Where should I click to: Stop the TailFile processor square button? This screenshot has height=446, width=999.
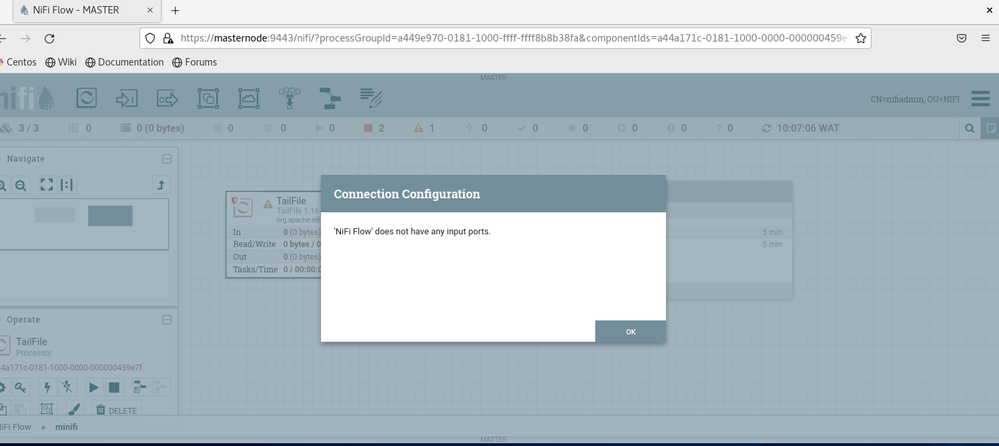114,387
